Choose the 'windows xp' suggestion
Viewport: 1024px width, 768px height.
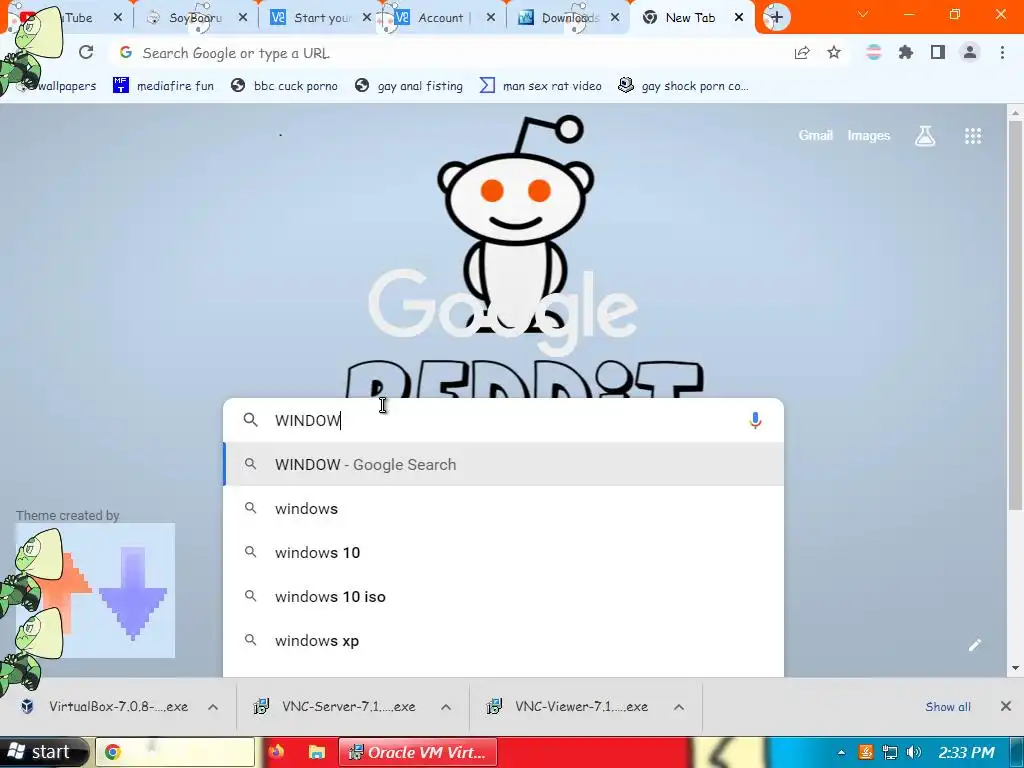pos(504,641)
